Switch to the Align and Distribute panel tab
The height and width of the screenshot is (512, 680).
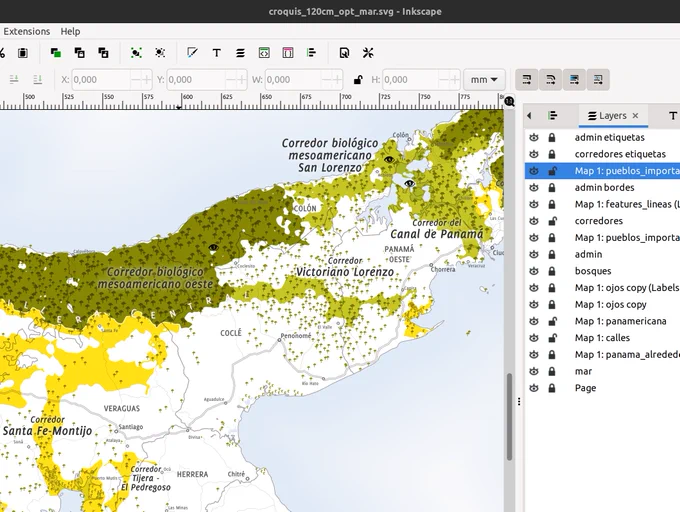(552, 116)
